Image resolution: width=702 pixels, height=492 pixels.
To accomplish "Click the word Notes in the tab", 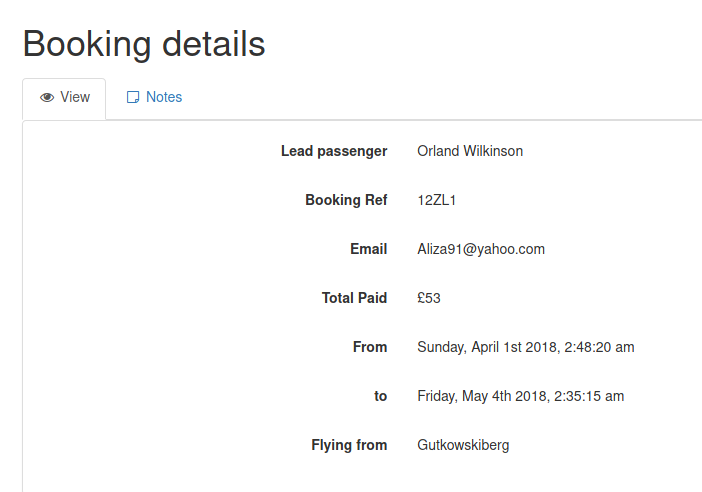I will point(164,97).
